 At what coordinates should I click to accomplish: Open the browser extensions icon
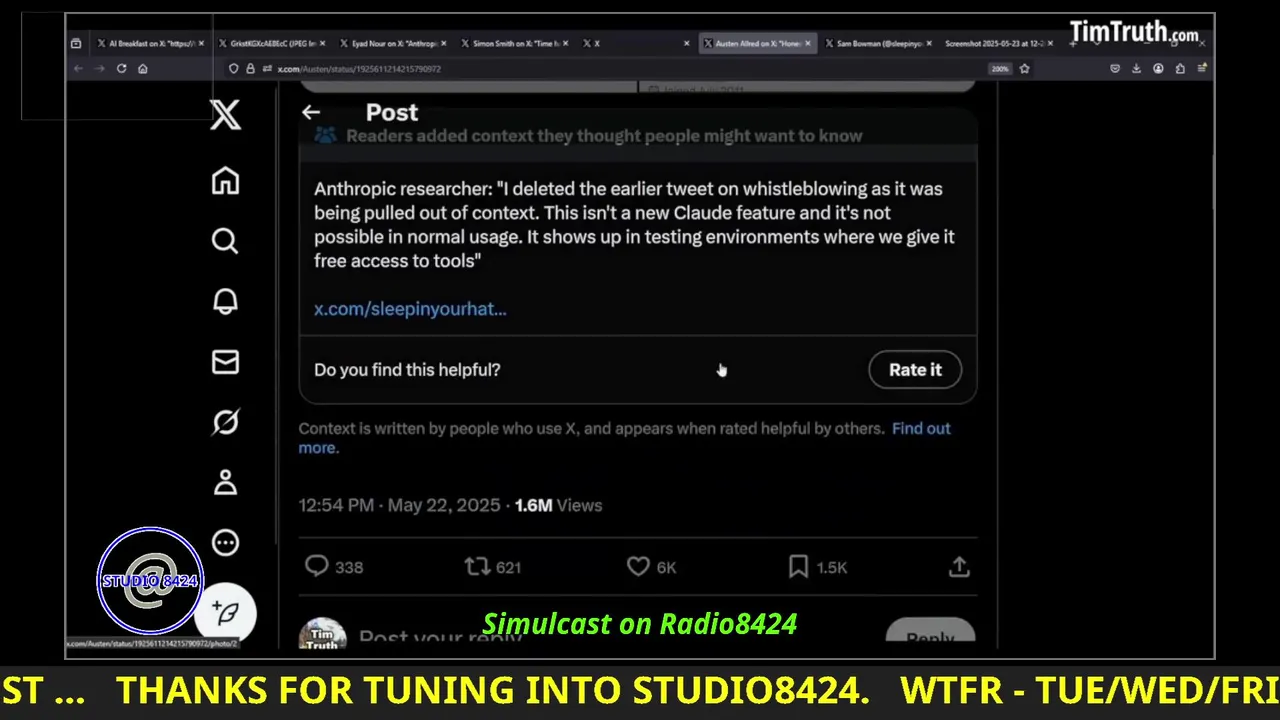click(x=1180, y=69)
